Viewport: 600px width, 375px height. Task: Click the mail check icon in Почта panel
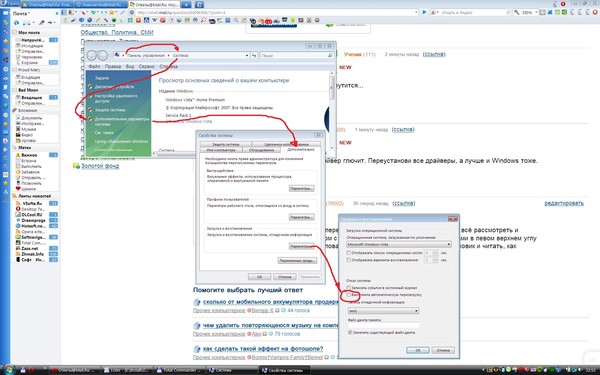click(x=16, y=23)
